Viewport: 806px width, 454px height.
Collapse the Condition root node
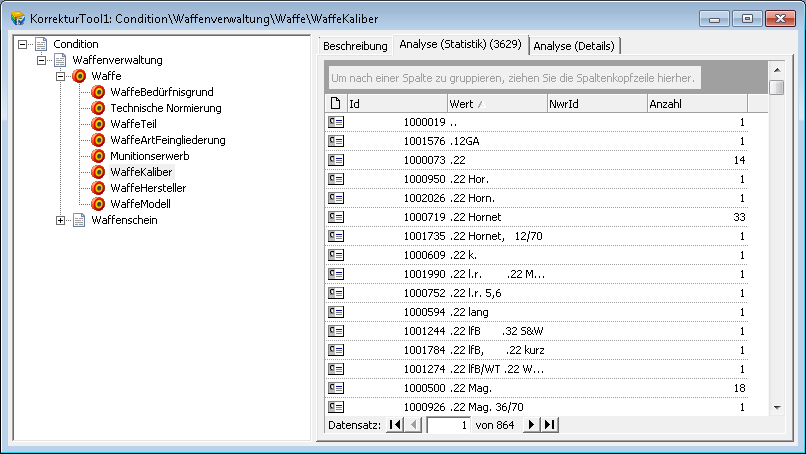pos(23,44)
